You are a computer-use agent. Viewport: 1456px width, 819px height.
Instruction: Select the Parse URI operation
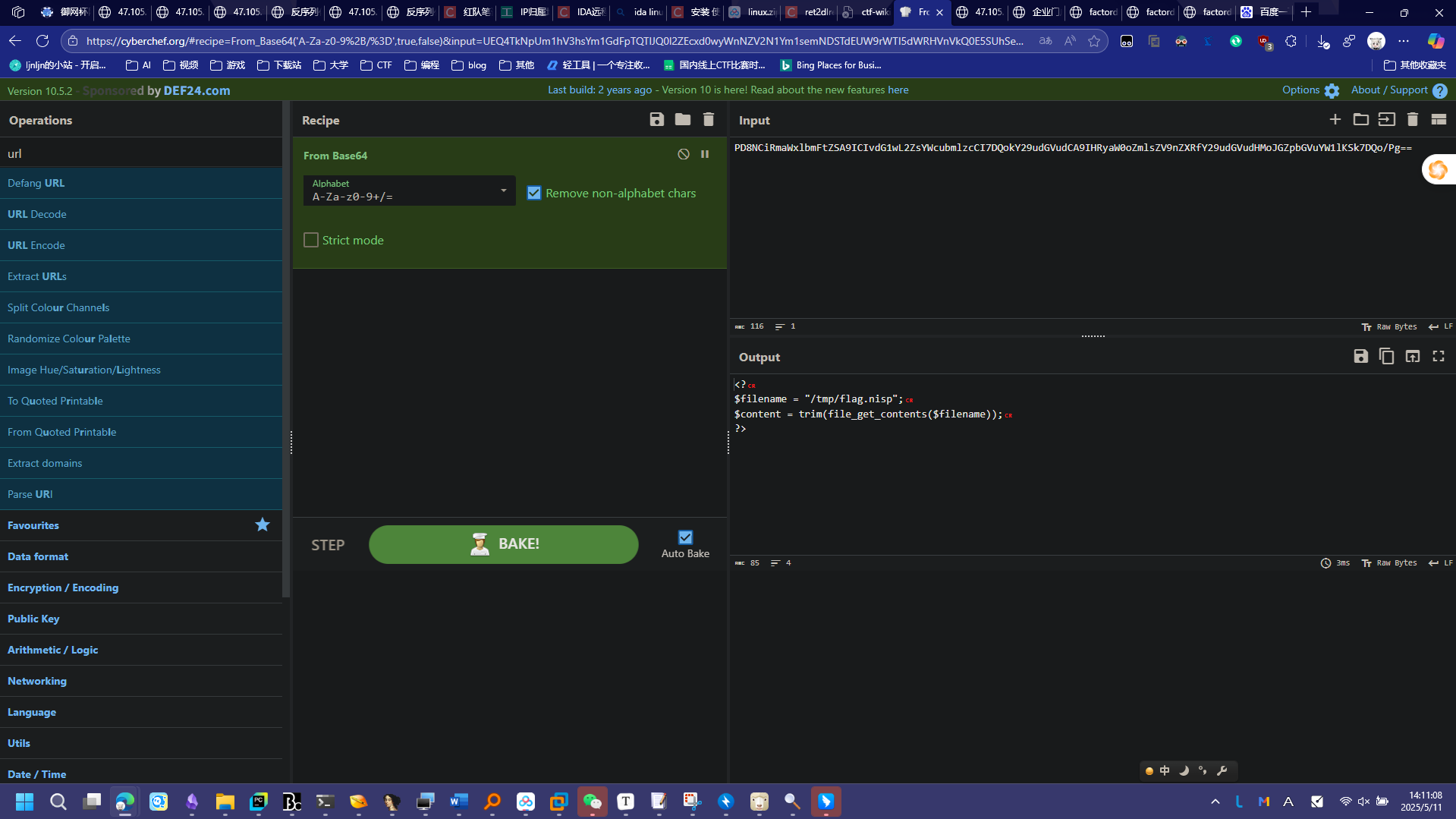click(x=141, y=494)
